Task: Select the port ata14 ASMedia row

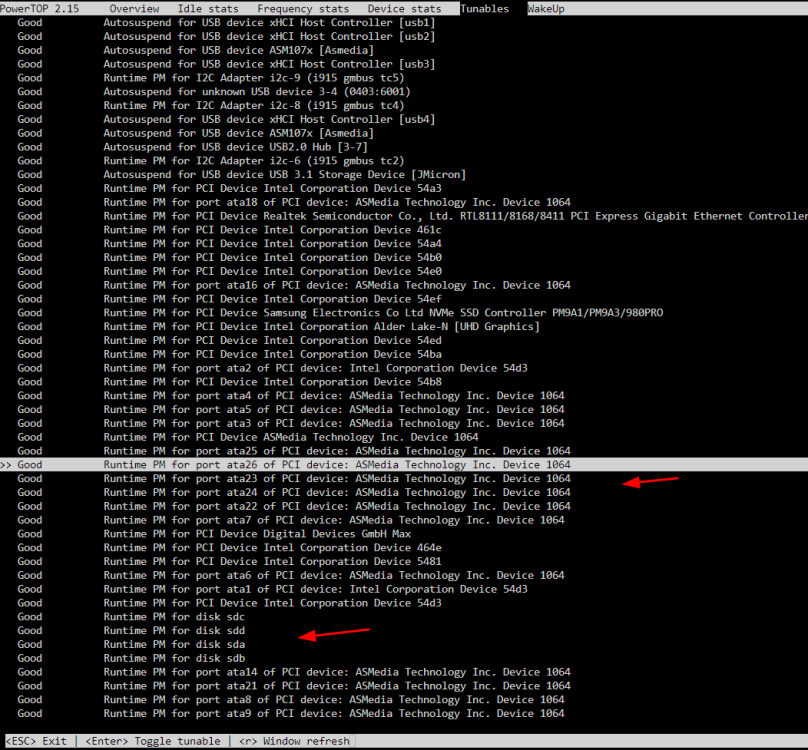Action: coord(404,672)
